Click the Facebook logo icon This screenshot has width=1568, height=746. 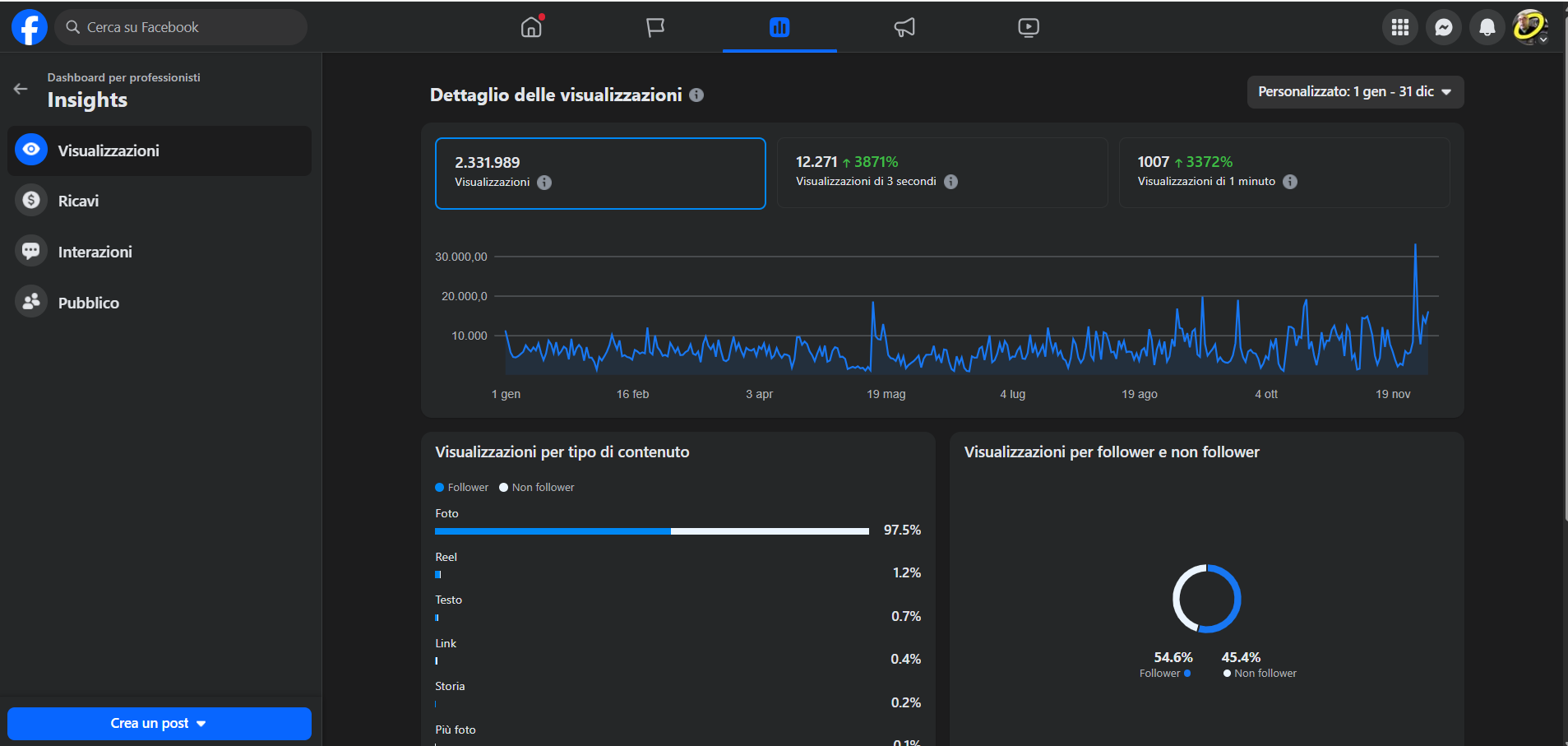click(x=29, y=27)
